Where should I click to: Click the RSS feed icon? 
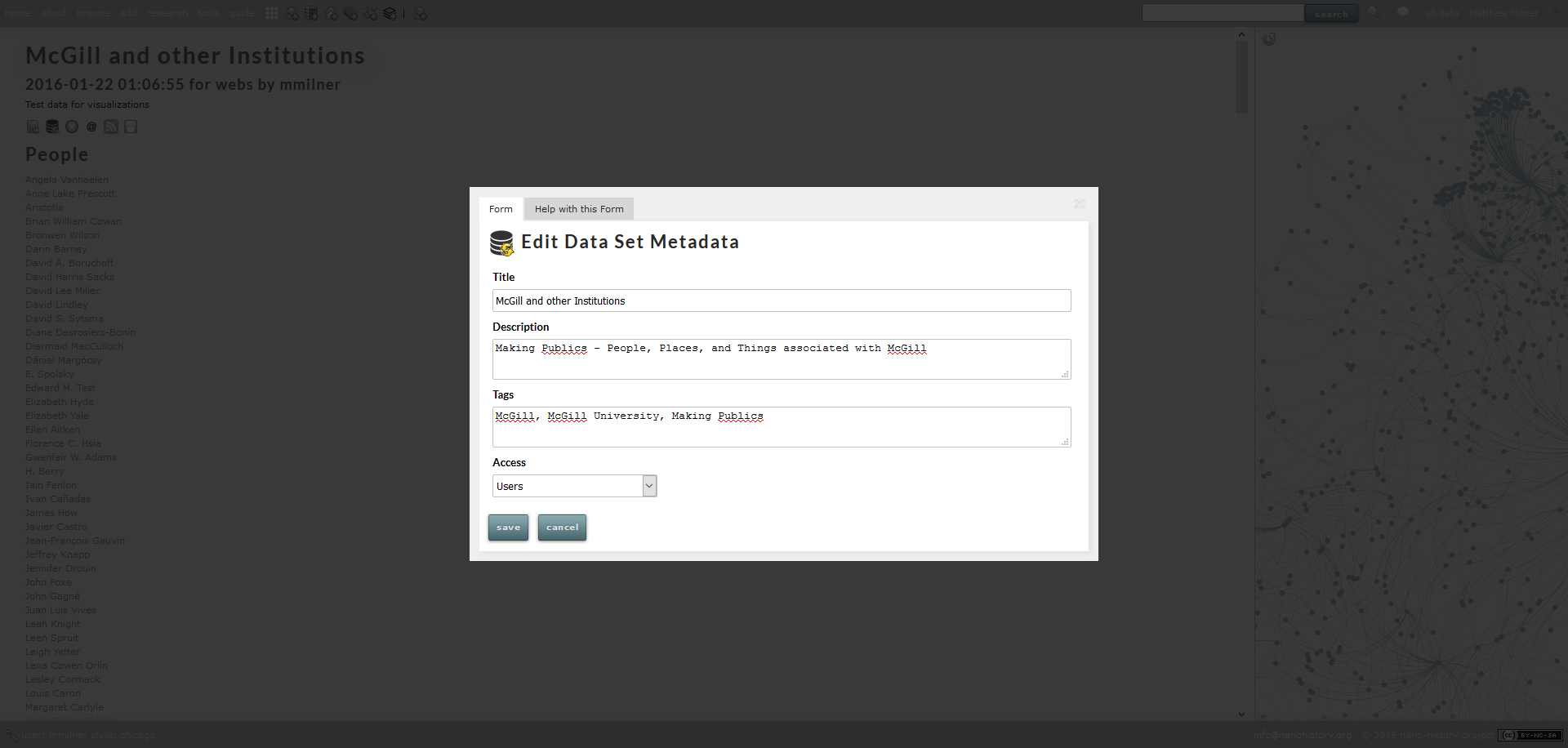tap(111, 127)
